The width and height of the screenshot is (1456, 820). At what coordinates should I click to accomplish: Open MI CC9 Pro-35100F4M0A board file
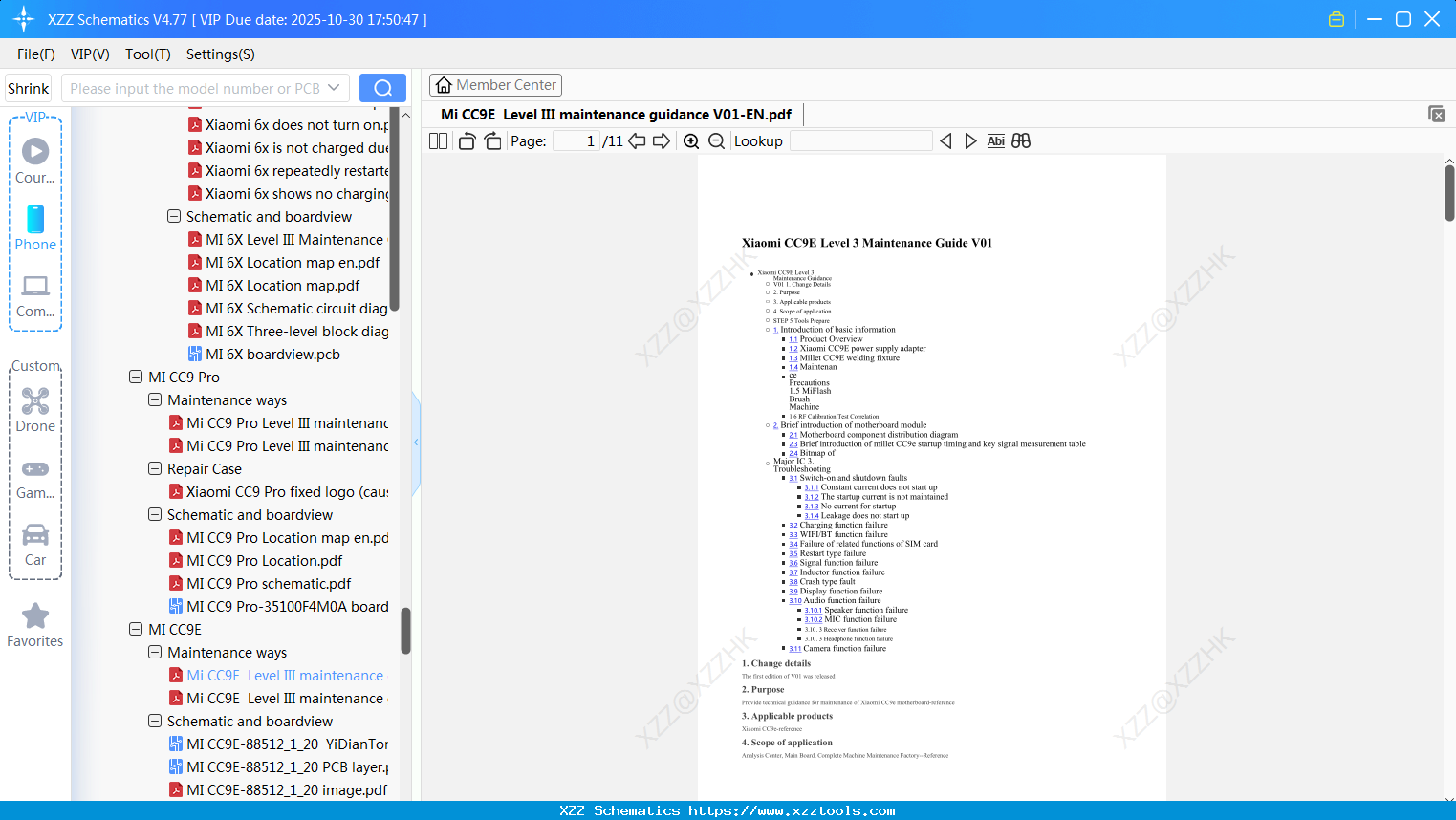[x=288, y=606]
